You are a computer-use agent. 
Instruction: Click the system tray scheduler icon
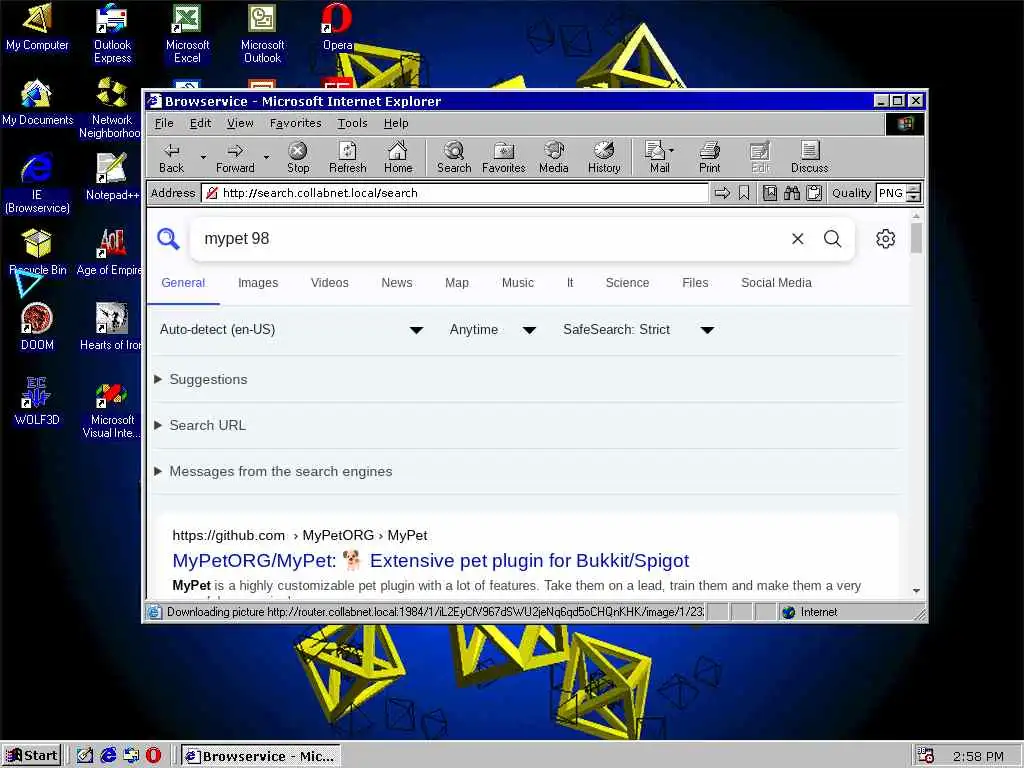point(925,756)
